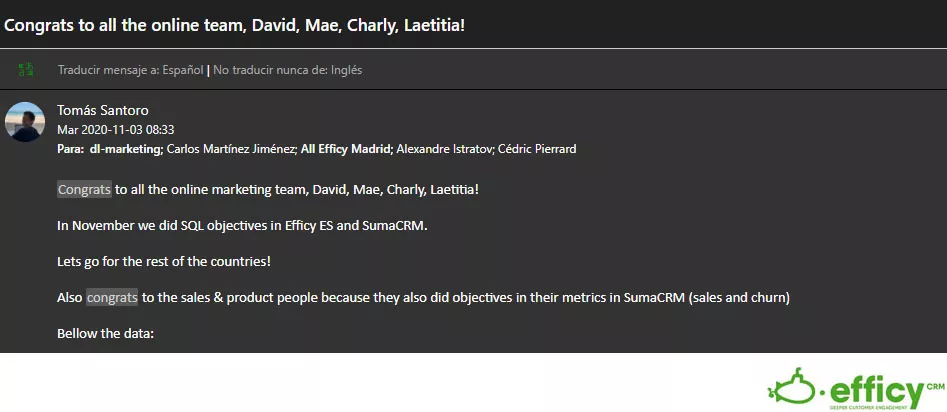
Task: Translate the message to Español
Action: [130, 69]
